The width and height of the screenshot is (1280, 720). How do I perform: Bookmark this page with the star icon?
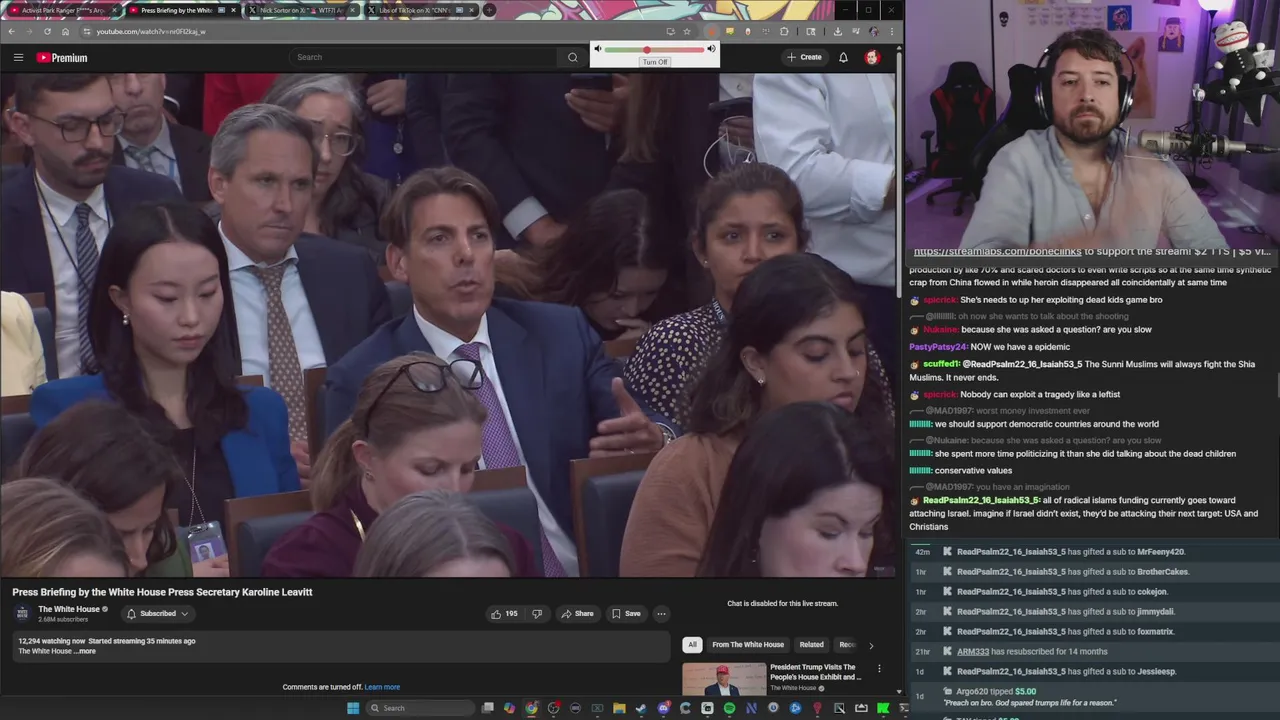[686, 31]
